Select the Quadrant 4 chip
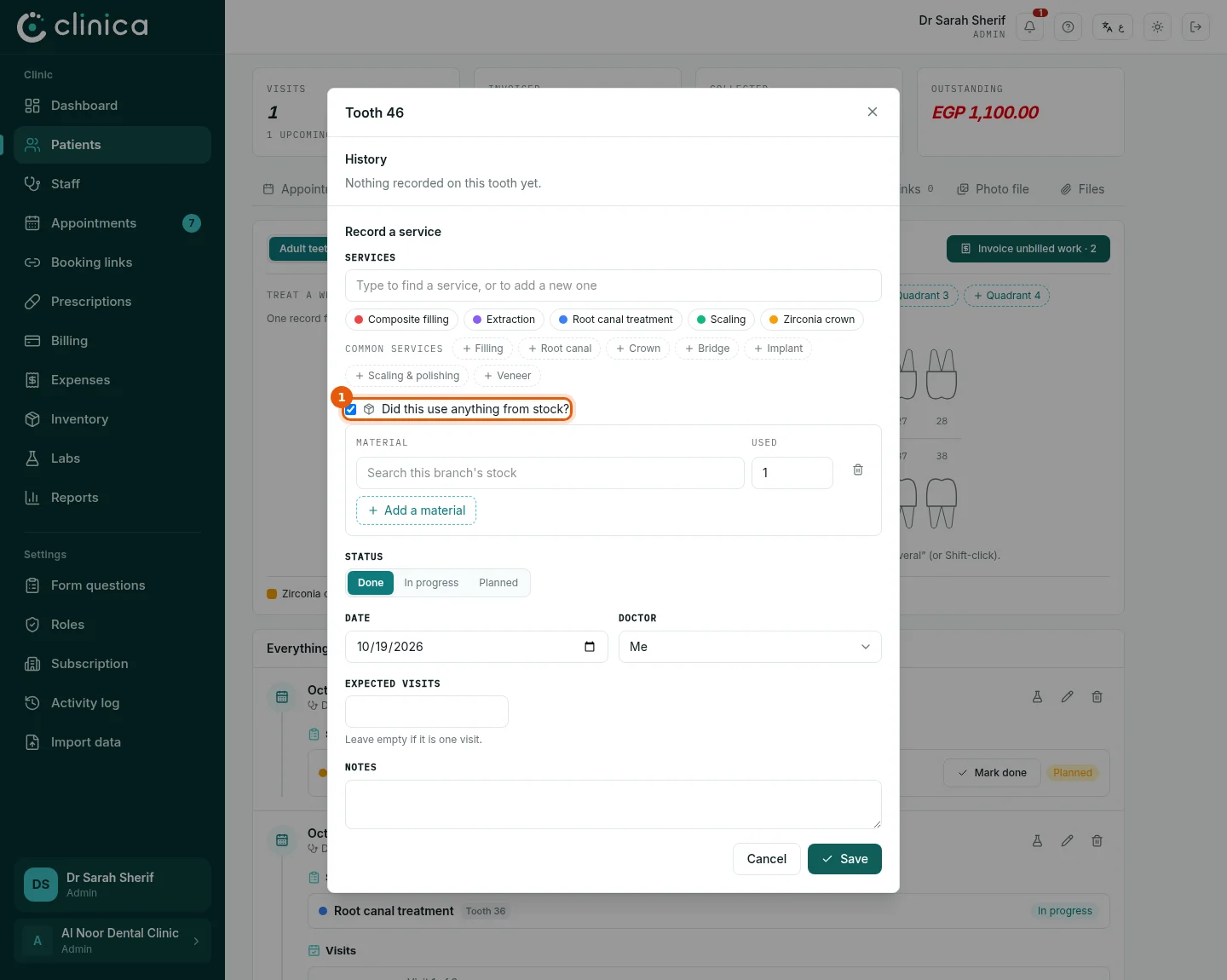The width and height of the screenshot is (1227, 980). coord(1006,296)
